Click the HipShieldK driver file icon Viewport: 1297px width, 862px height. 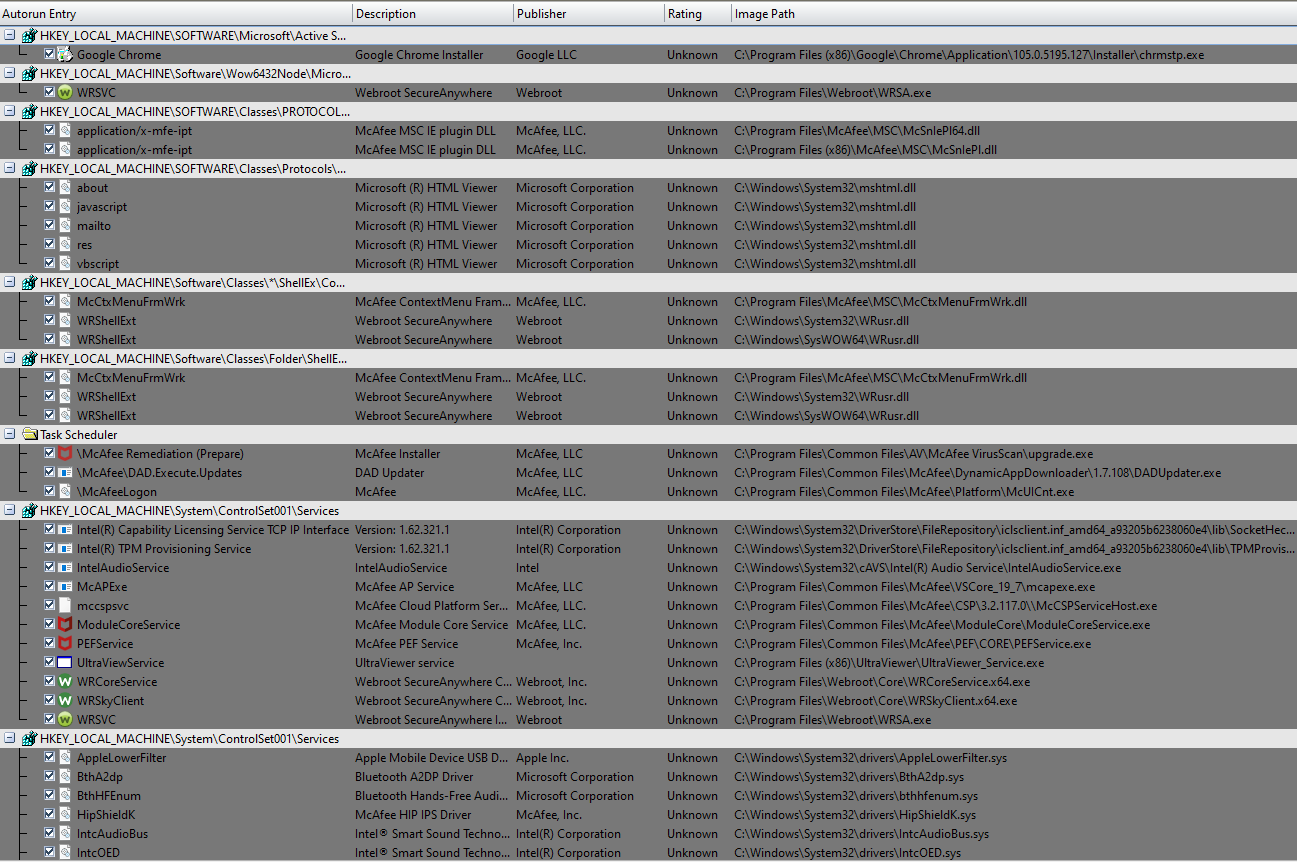tap(65, 815)
